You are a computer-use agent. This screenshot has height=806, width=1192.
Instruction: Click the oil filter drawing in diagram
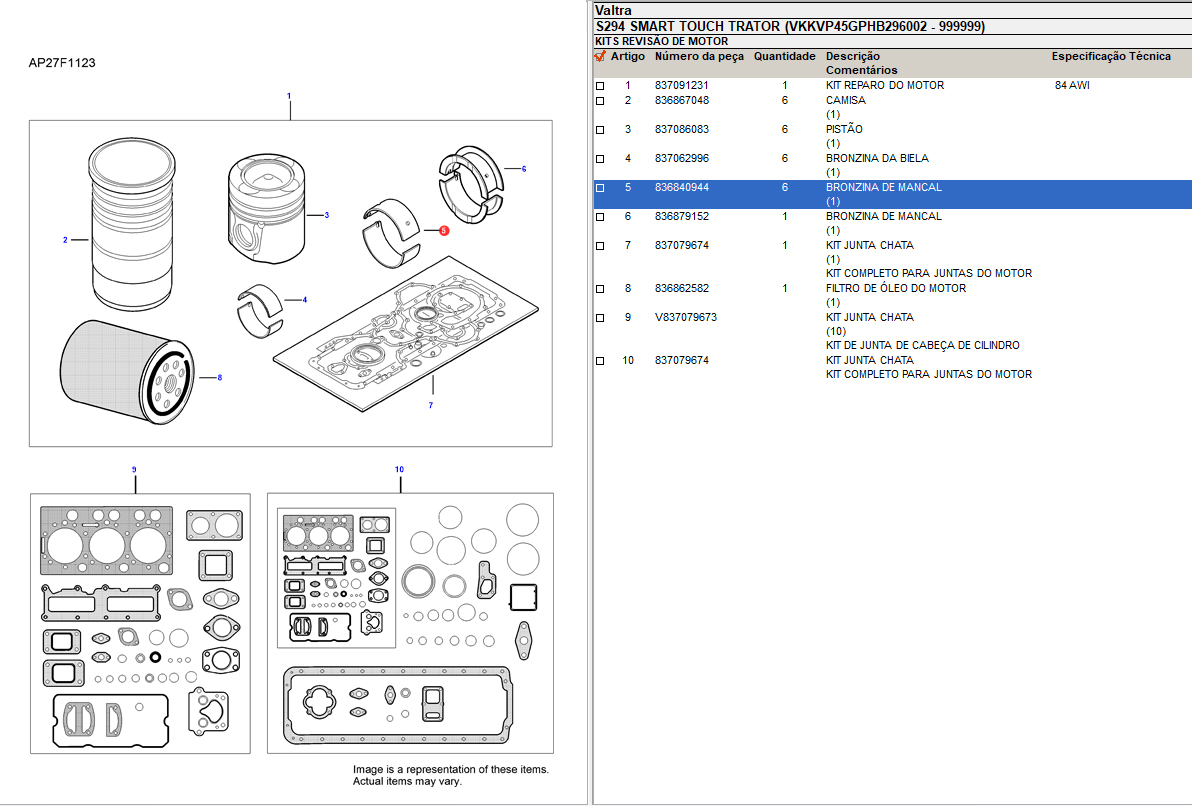coord(125,370)
